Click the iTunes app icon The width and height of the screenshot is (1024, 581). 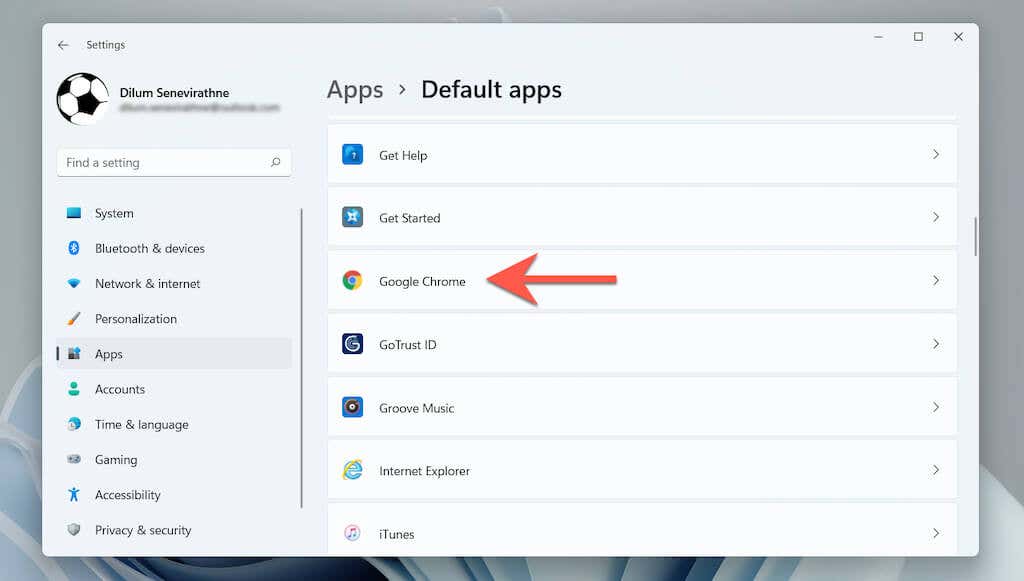coord(352,534)
